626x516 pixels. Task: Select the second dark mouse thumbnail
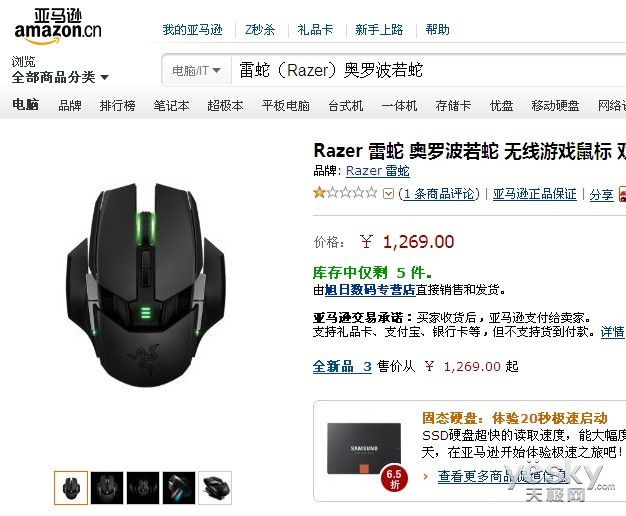(107, 488)
